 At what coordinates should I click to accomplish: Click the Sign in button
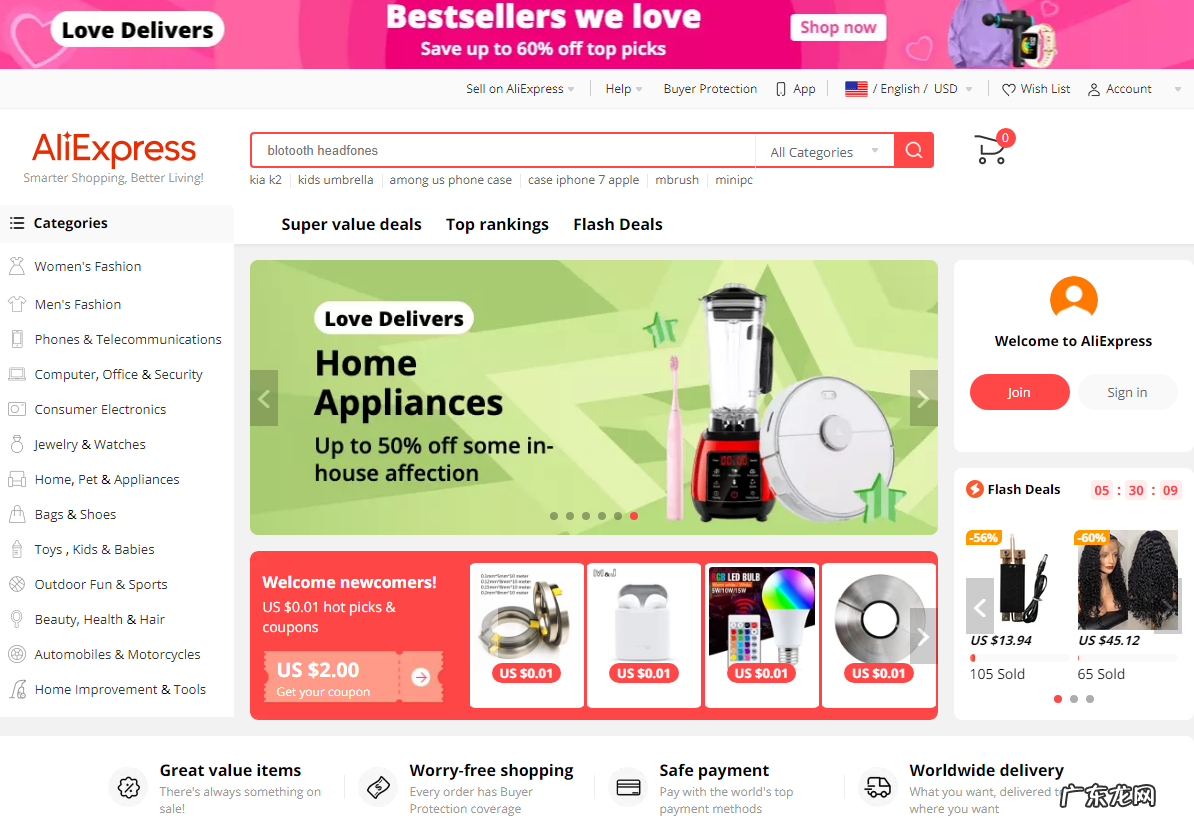click(x=1127, y=392)
